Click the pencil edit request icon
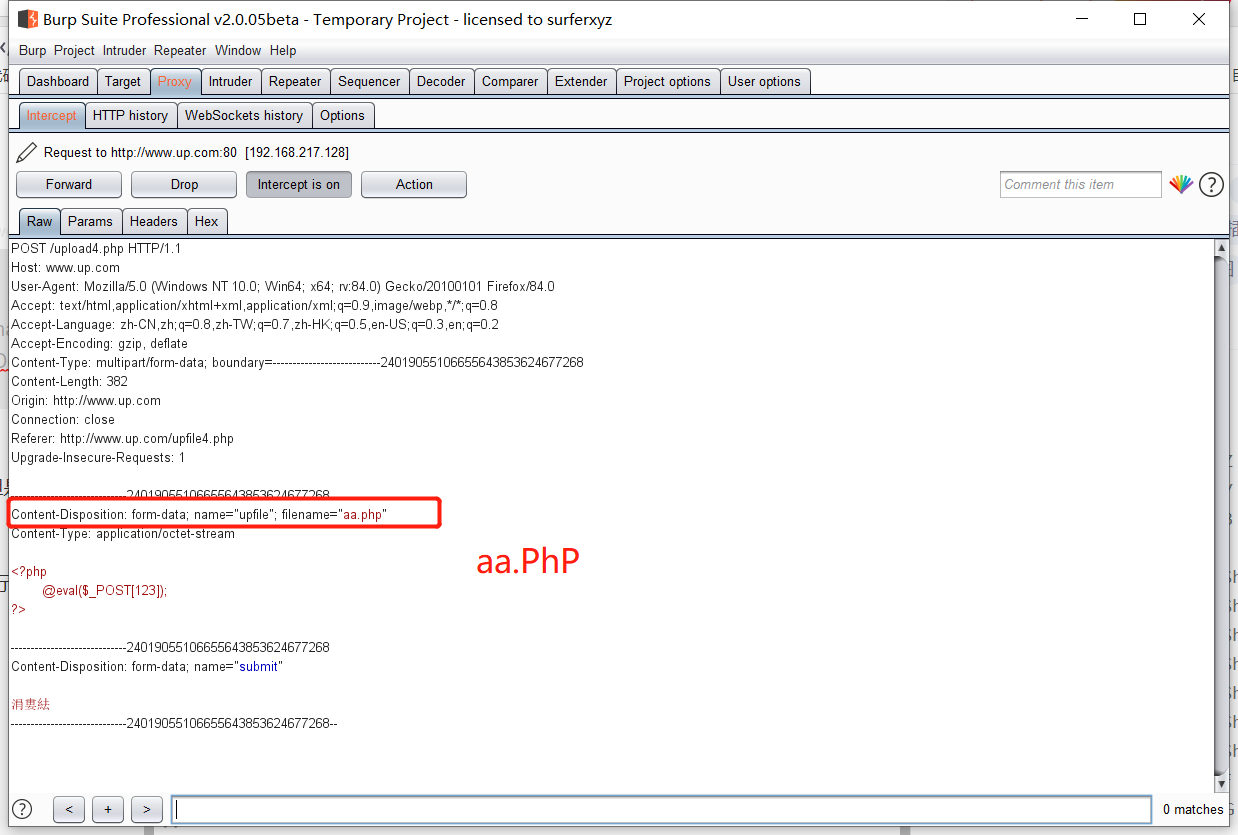The width and height of the screenshot is (1238, 835). pyautogui.click(x=27, y=152)
